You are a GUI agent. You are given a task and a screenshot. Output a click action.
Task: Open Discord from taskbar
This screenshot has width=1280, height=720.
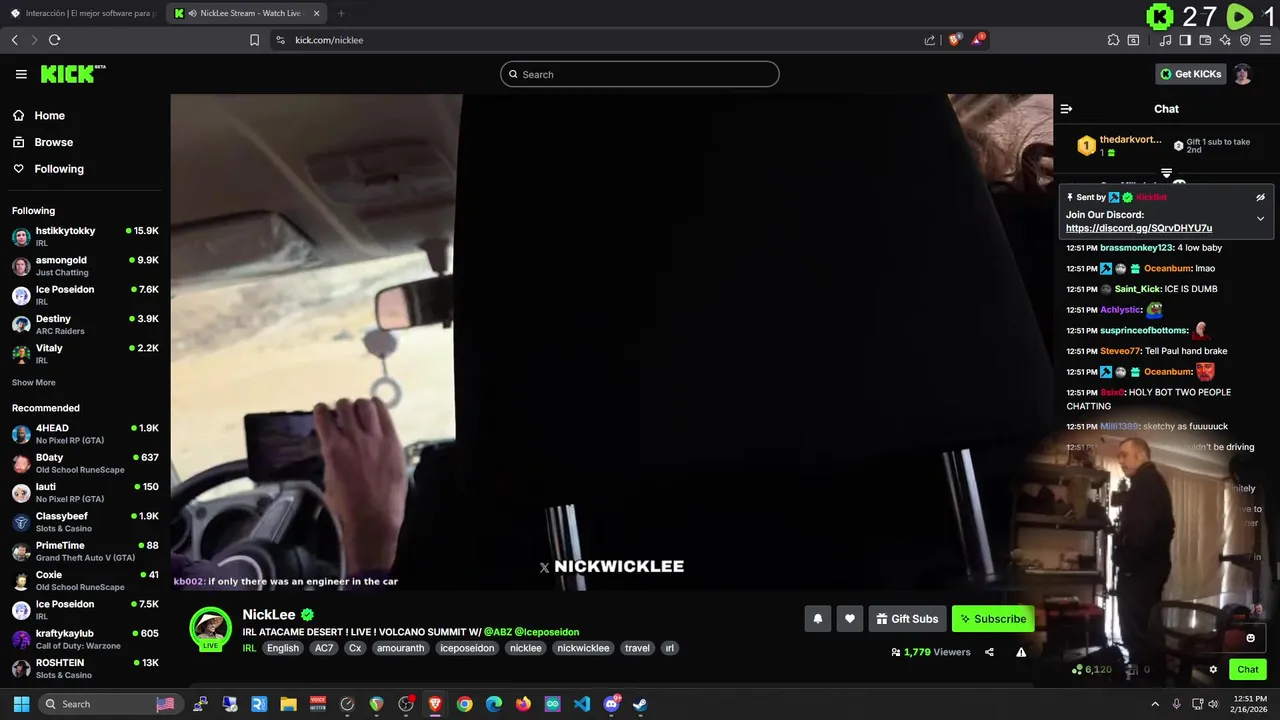click(612, 704)
